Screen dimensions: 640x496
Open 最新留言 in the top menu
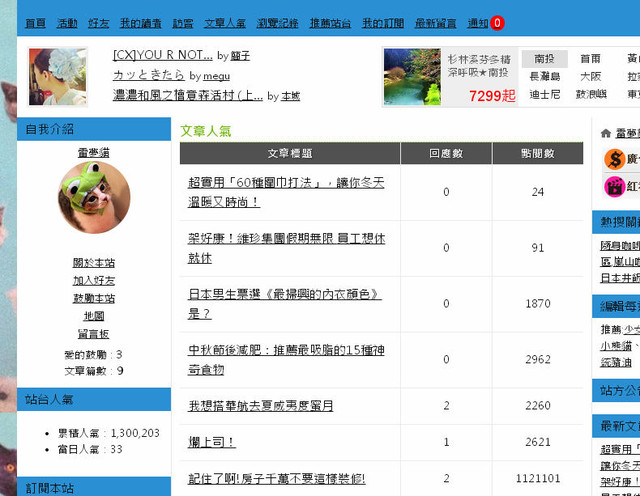tap(434, 22)
